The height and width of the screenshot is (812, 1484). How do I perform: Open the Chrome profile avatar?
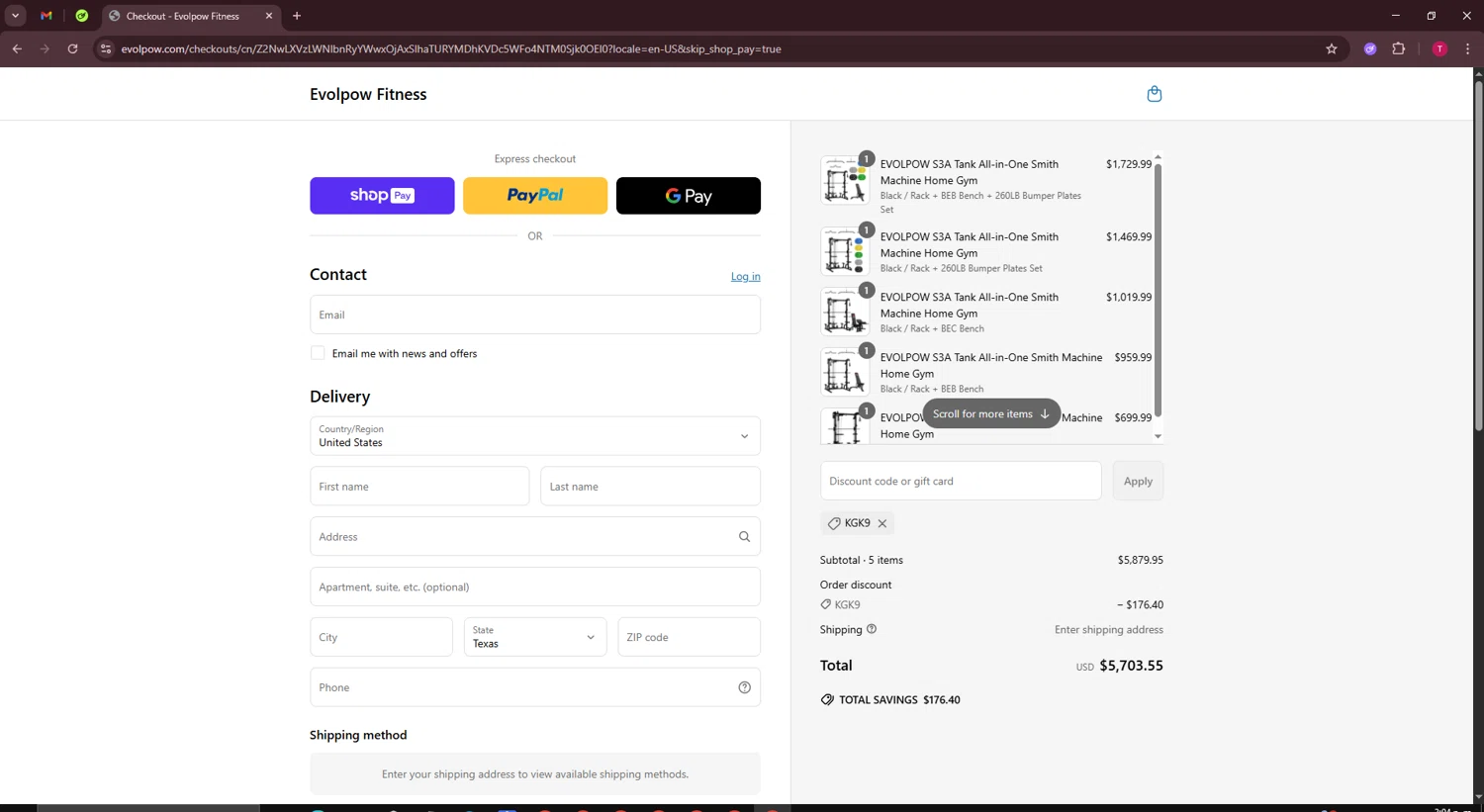pyautogui.click(x=1439, y=48)
